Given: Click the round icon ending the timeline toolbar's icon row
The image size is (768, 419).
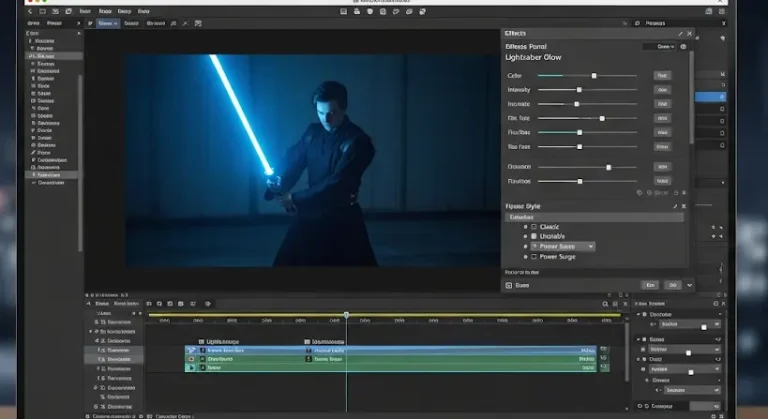Looking at the screenshot, I should pyautogui.click(x=208, y=304).
